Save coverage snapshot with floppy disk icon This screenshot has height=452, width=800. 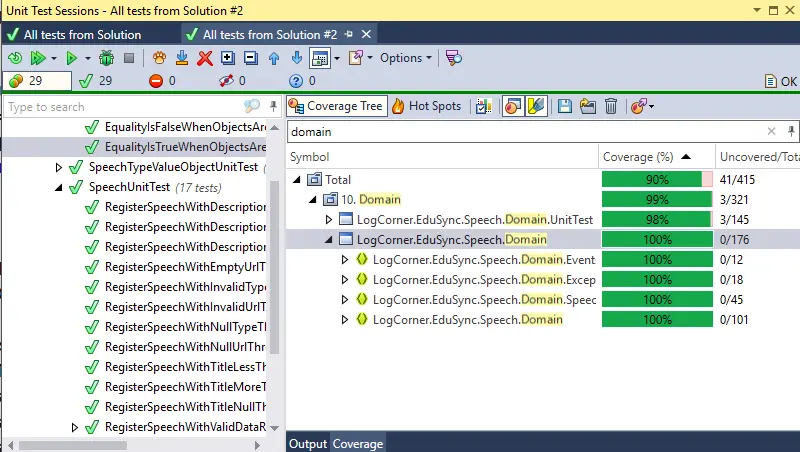(x=564, y=106)
